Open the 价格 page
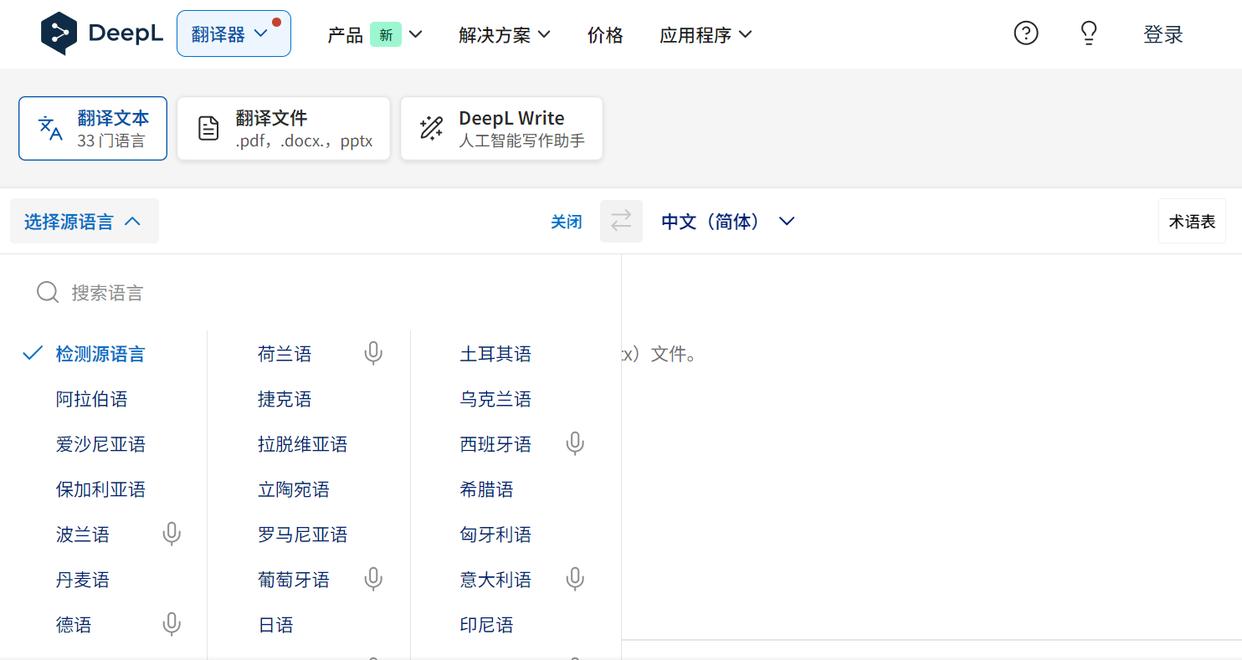The width and height of the screenshot is (1242, 660). click(x=605, y=35)
